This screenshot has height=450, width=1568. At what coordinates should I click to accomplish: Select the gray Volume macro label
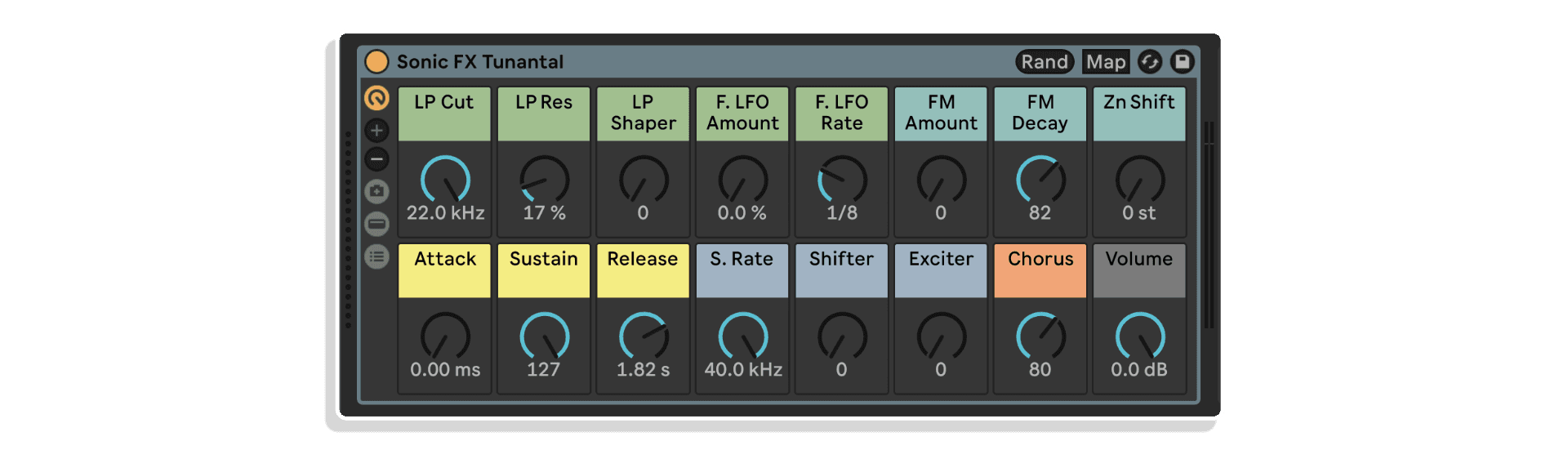(x=1139, y=270)
